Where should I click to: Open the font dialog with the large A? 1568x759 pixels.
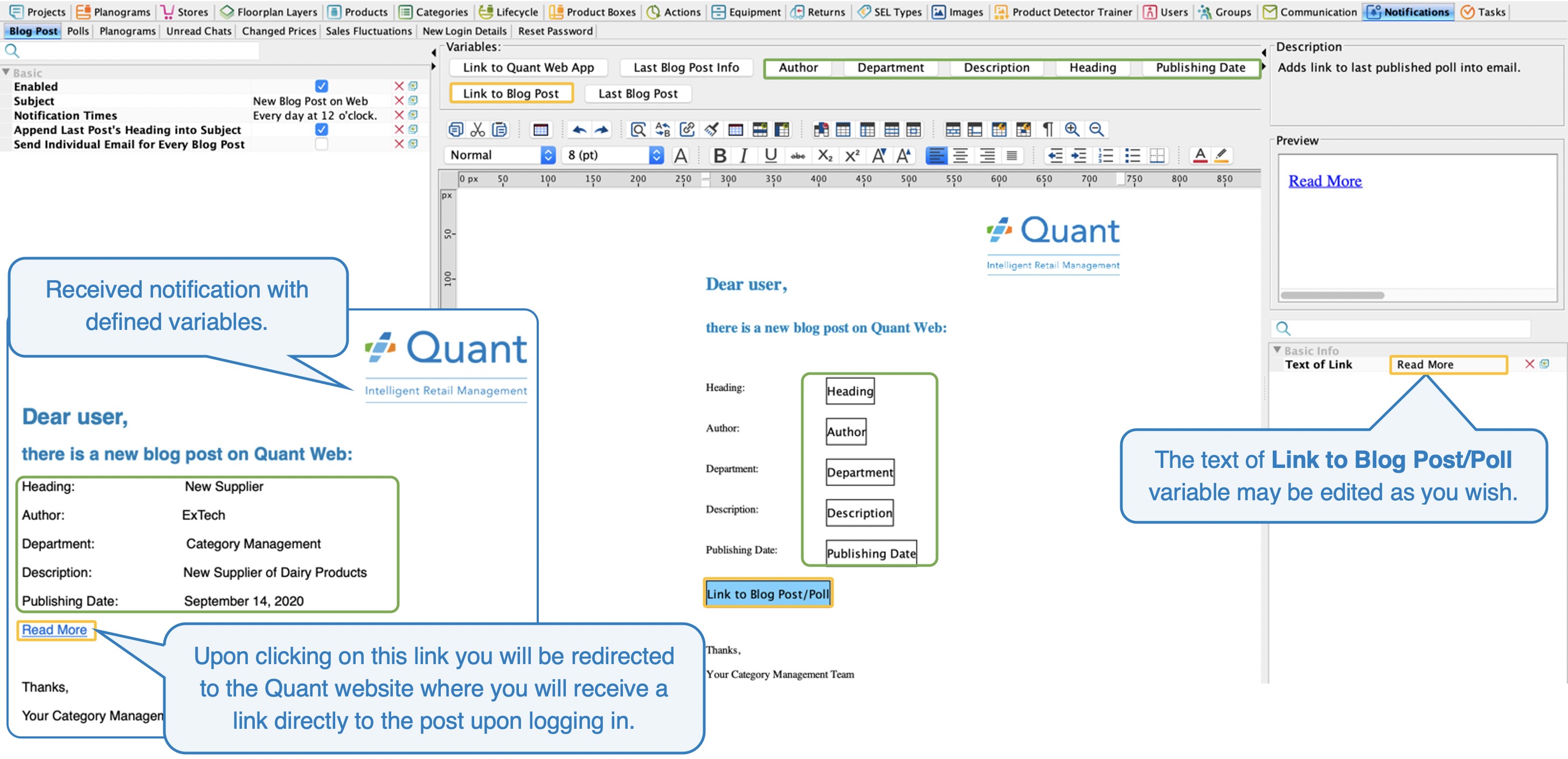tap(681, 156)
